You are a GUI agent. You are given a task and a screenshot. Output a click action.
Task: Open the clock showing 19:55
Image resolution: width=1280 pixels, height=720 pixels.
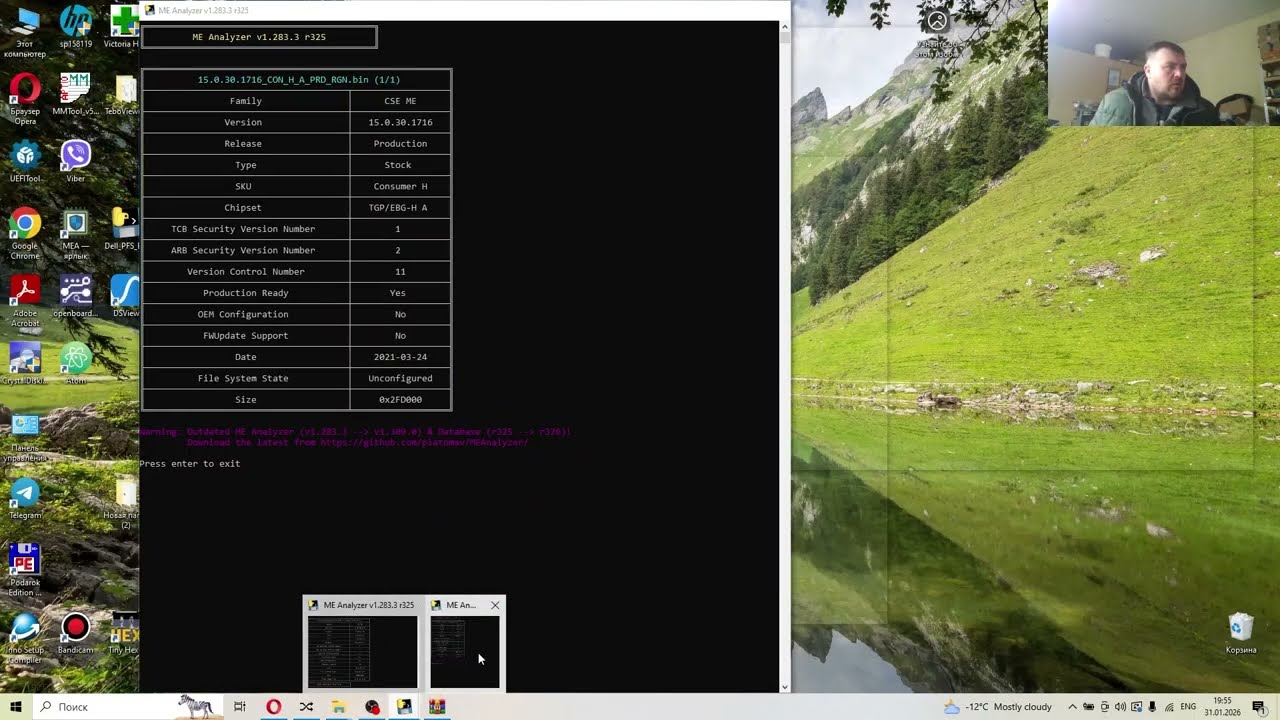1221,707
